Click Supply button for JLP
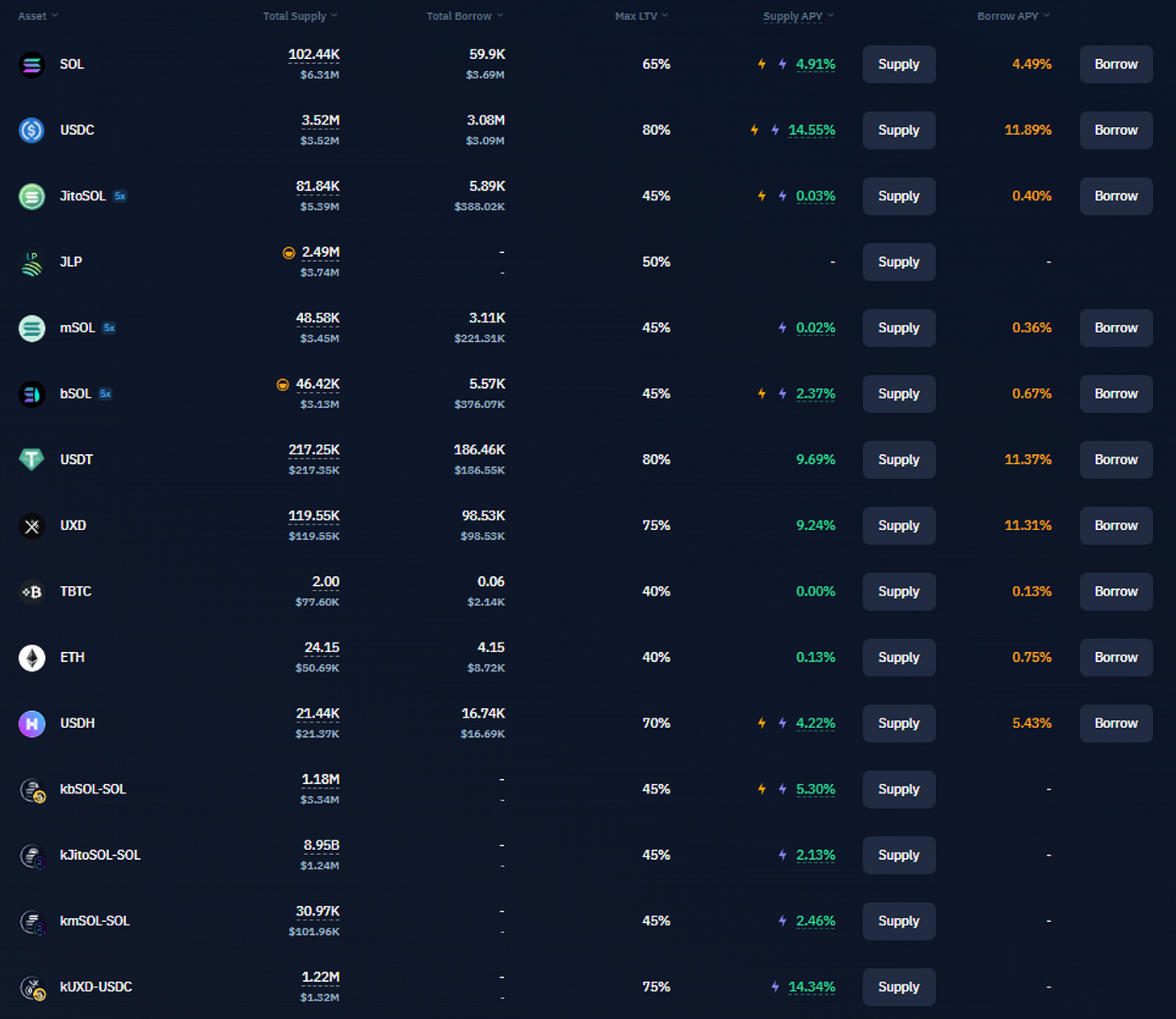 [x=899, y=262]
